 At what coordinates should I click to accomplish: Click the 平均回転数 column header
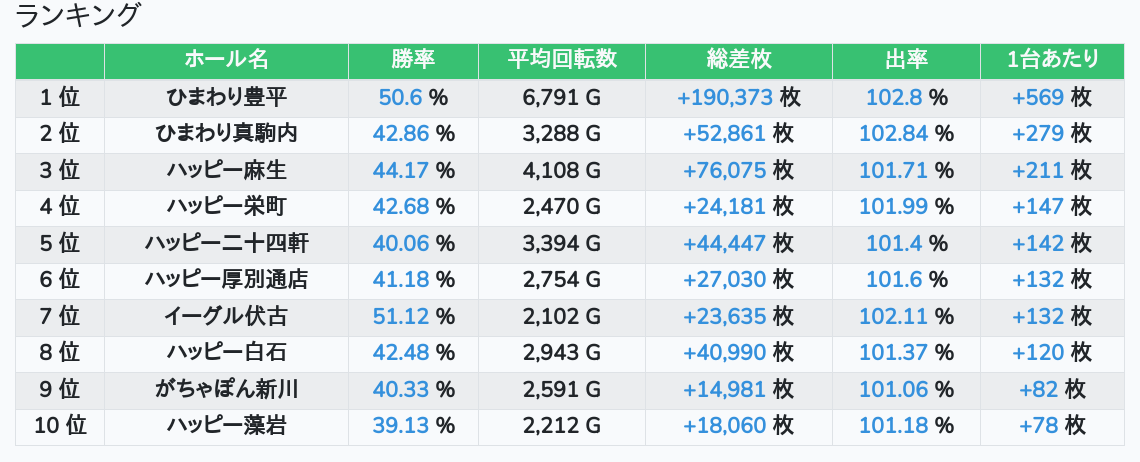coord(561,60)
